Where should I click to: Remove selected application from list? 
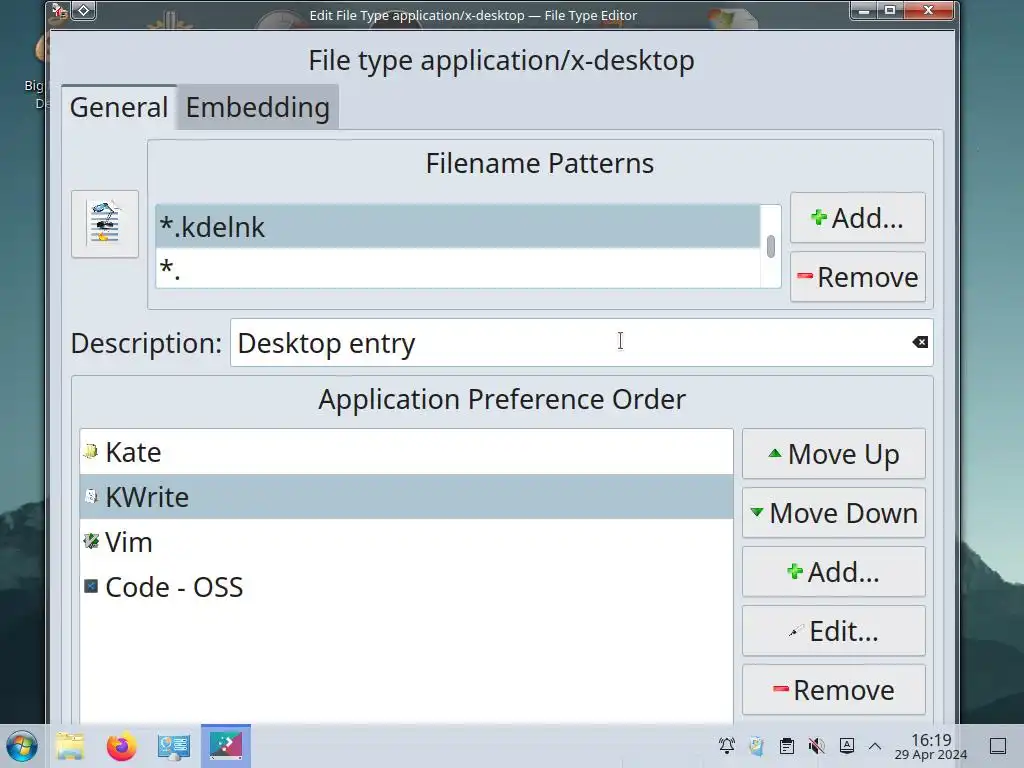(833, 690)
